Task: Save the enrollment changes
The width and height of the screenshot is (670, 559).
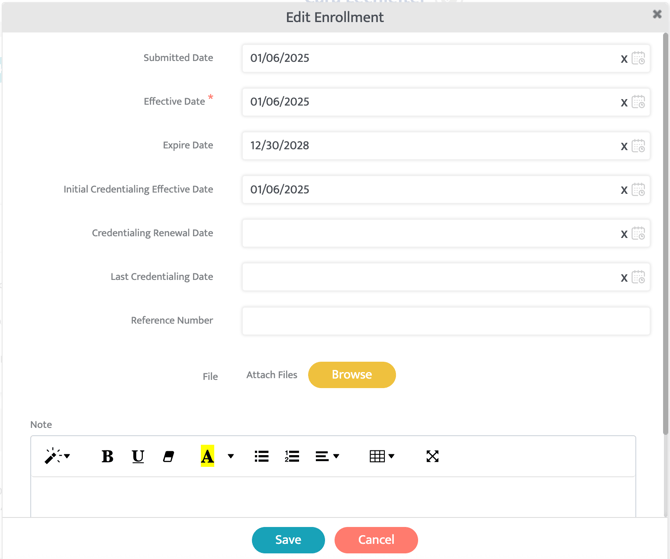Action: click(288, 540)
